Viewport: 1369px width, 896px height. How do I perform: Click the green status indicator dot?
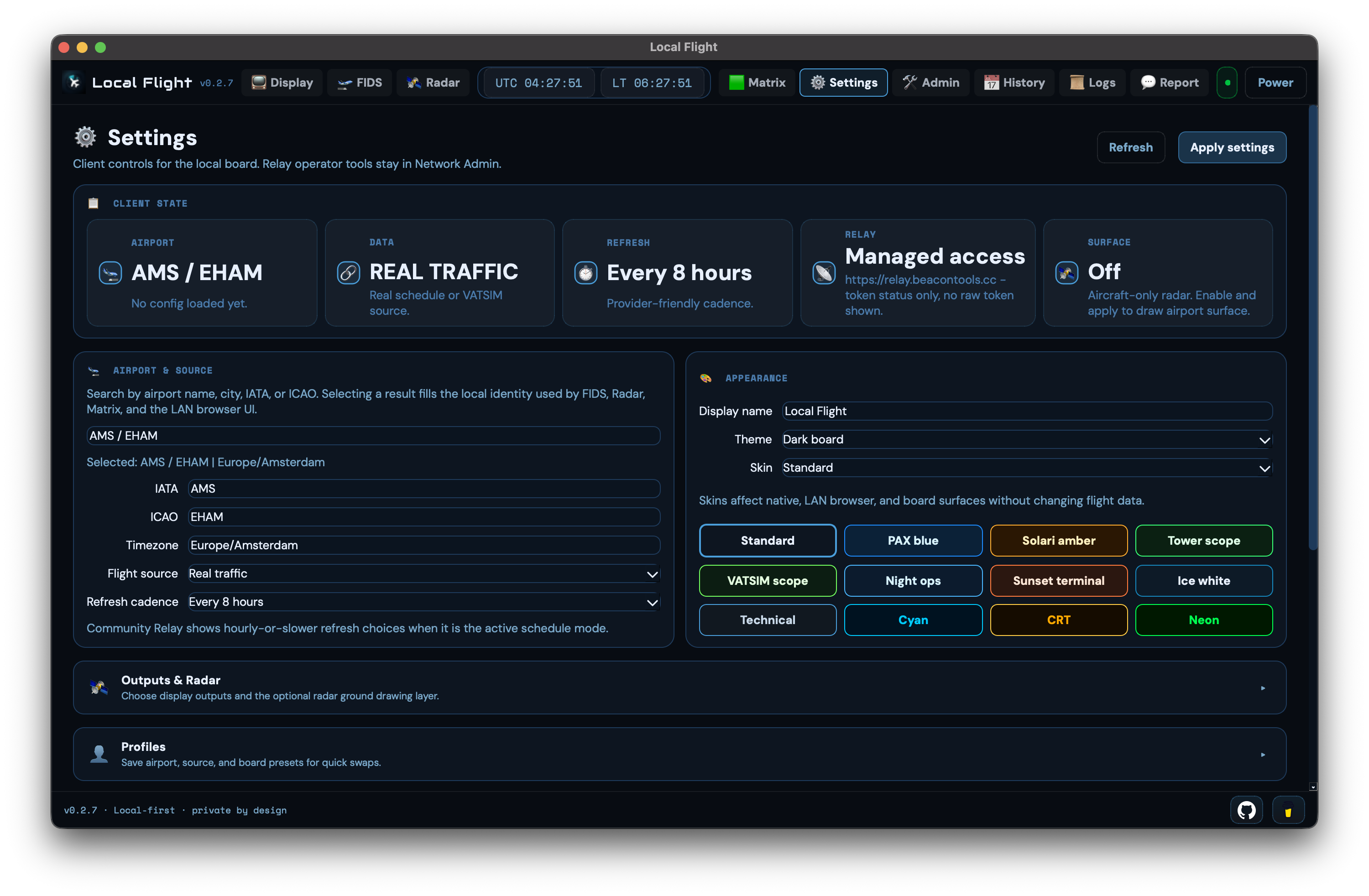[x=1227, y=83]
